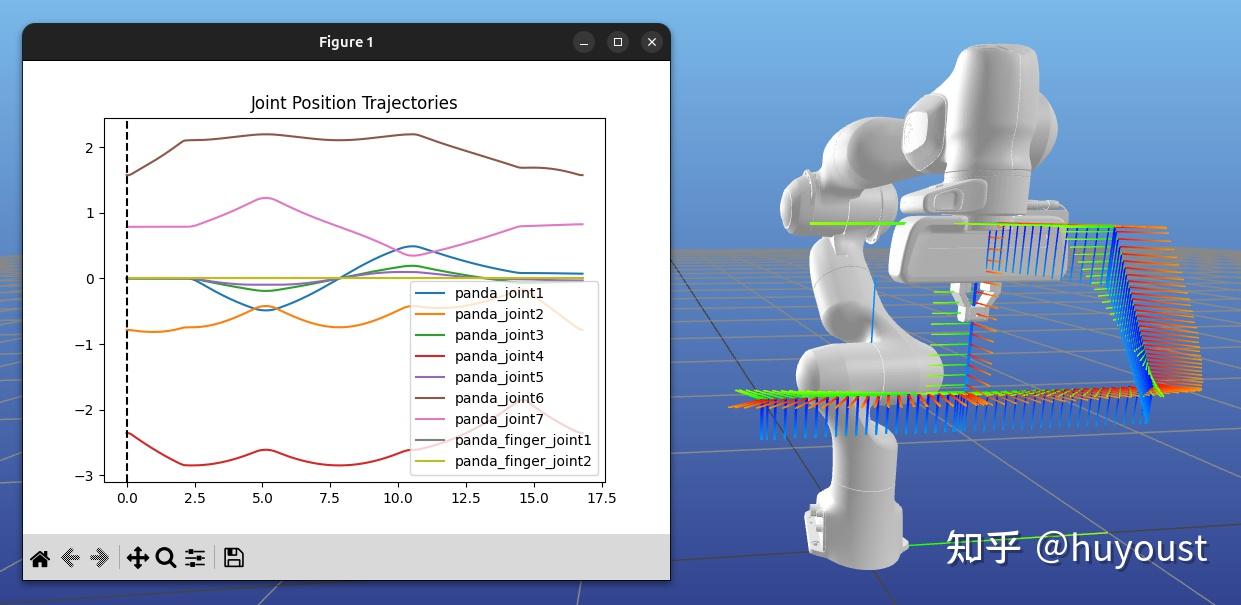Click the panda_finger_joint2 legend label

523,462
